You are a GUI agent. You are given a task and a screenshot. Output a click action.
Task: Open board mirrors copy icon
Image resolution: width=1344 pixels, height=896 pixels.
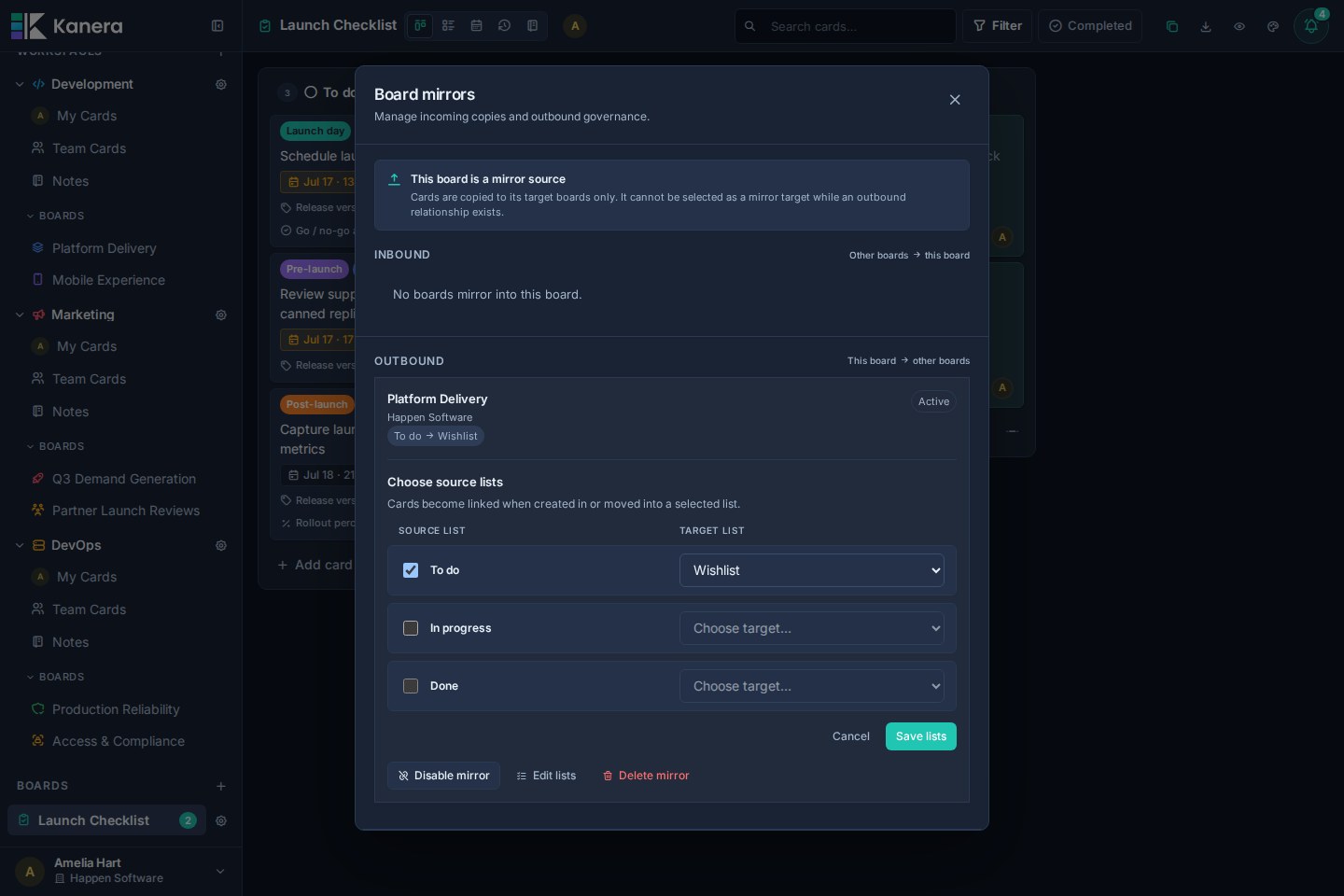[1172, 26]
